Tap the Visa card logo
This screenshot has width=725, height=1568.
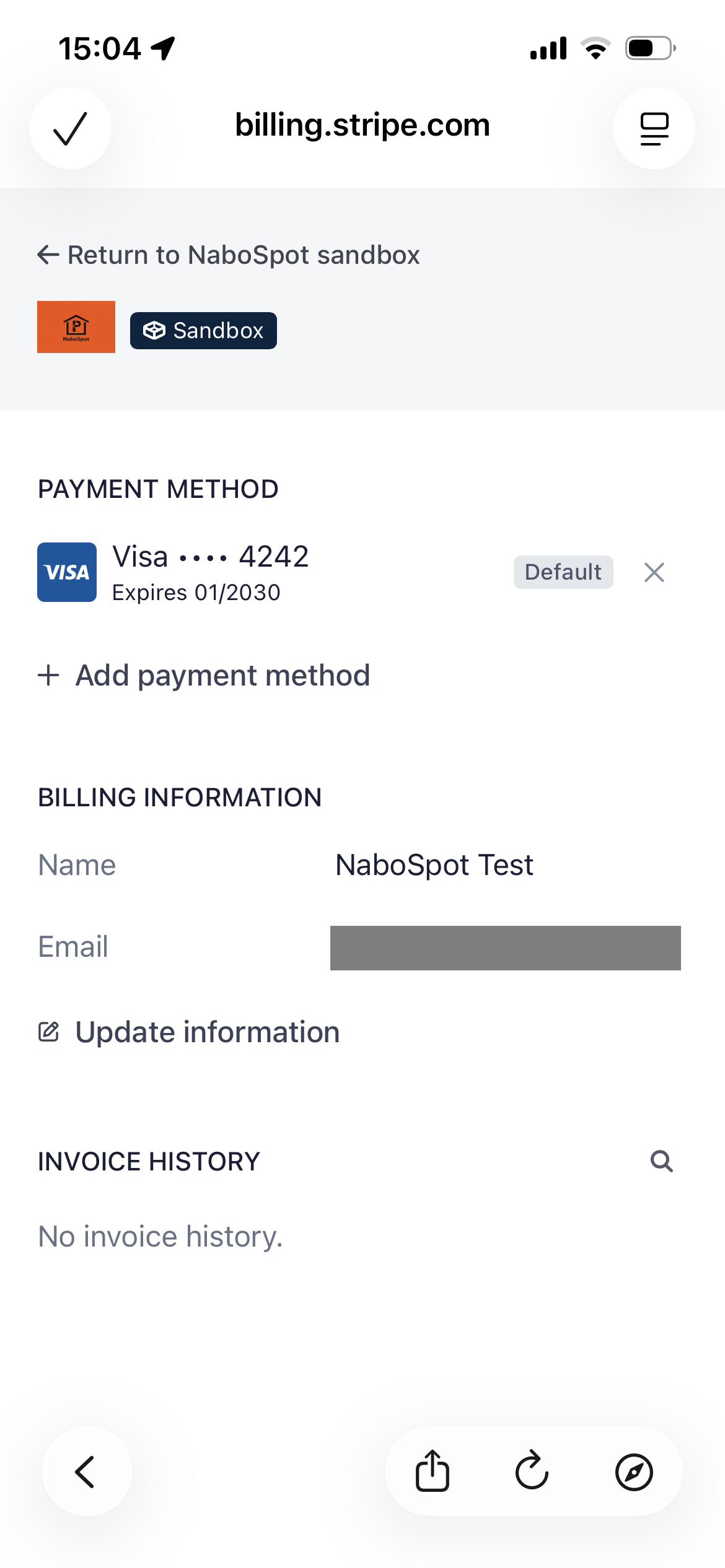[x=67, y=572]
